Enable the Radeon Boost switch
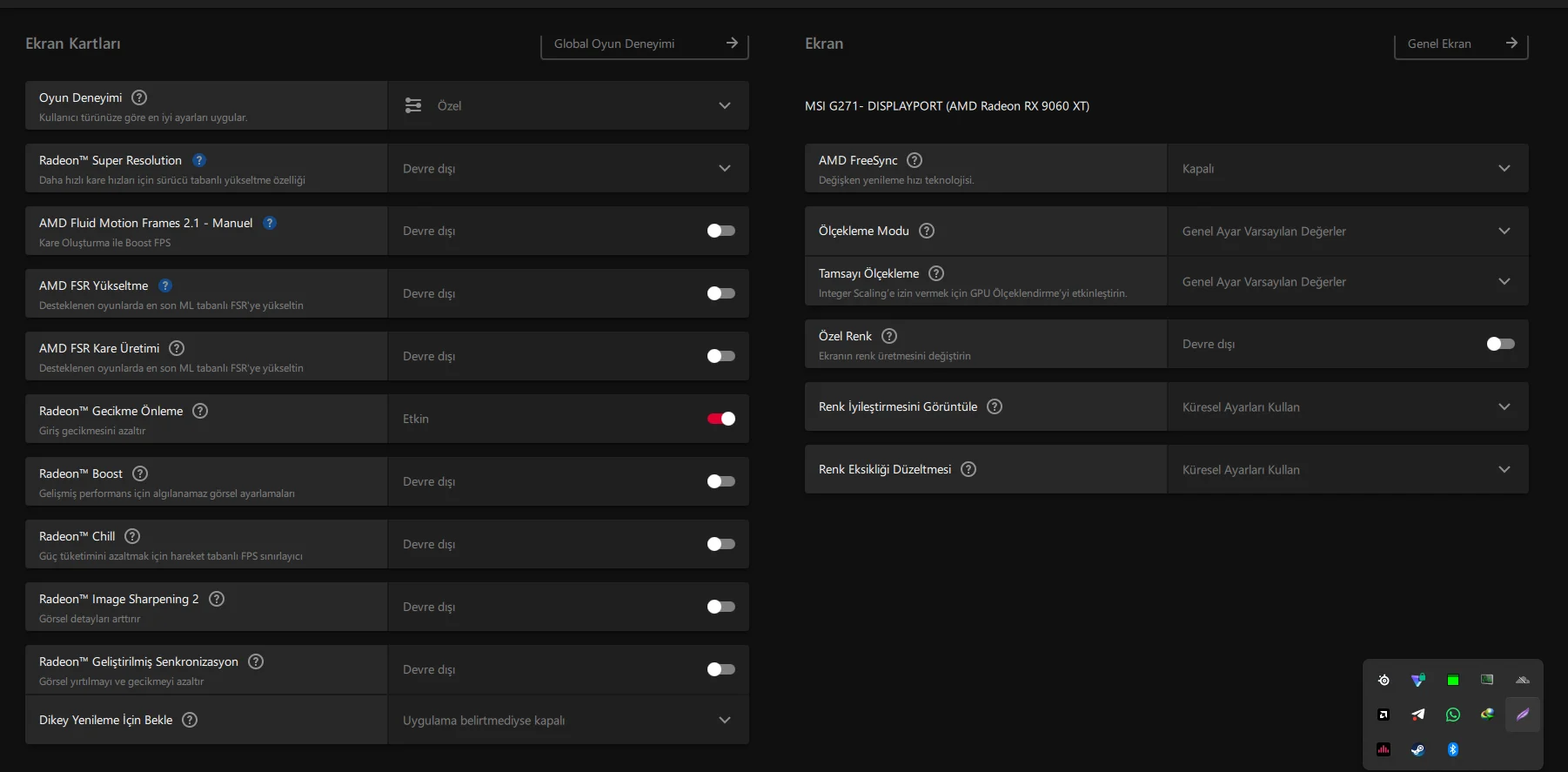Screen dimensions: 1568x772 (x=721, y=481)
